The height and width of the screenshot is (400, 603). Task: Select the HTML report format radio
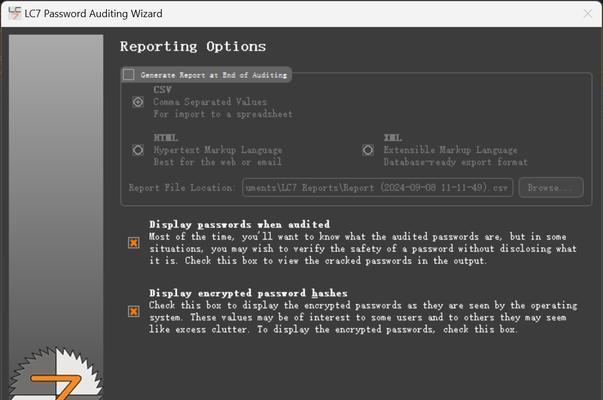[x=138, y=150]
